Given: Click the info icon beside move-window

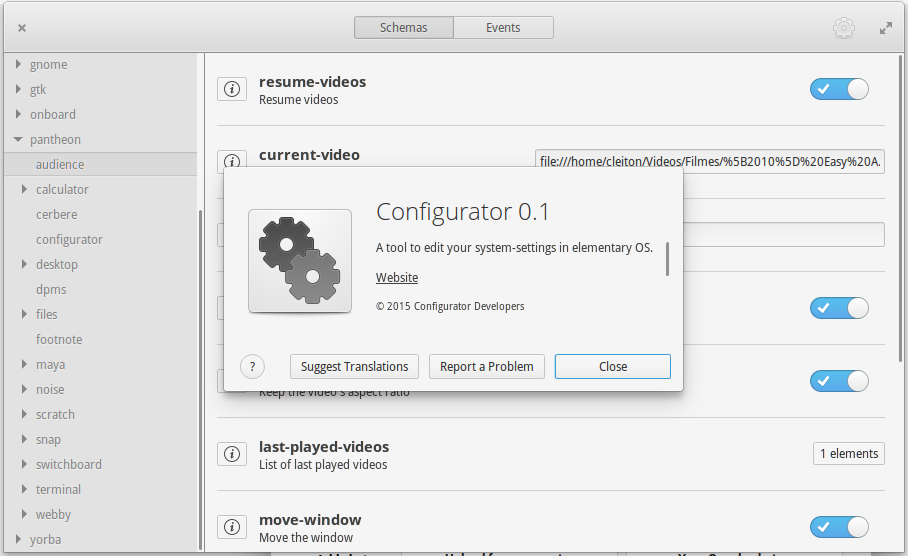Looking at the screenshot, I should pyautogui.click(x=232, y=527).
